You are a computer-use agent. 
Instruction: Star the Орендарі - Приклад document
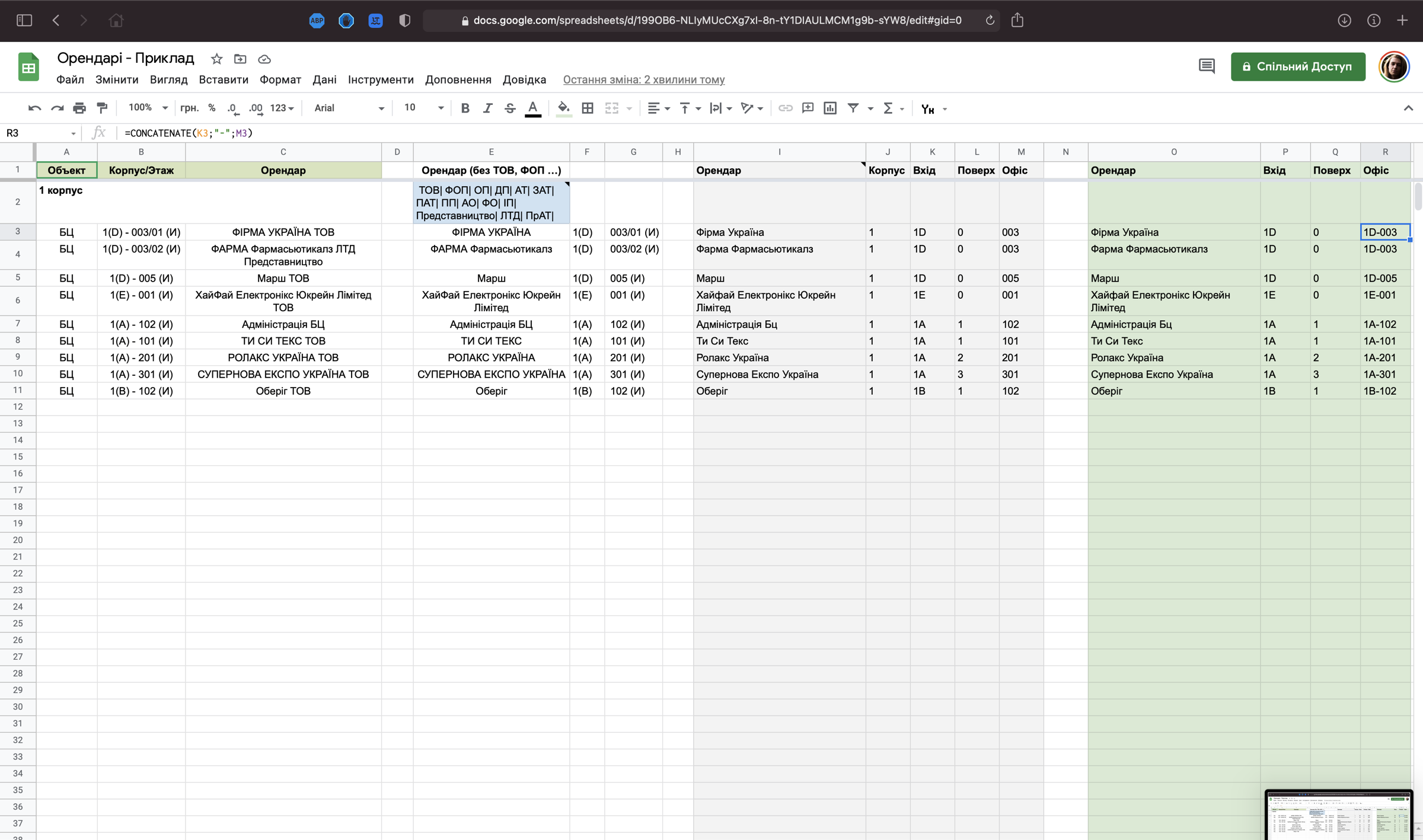pyautogui.click(x=216, y=59)
